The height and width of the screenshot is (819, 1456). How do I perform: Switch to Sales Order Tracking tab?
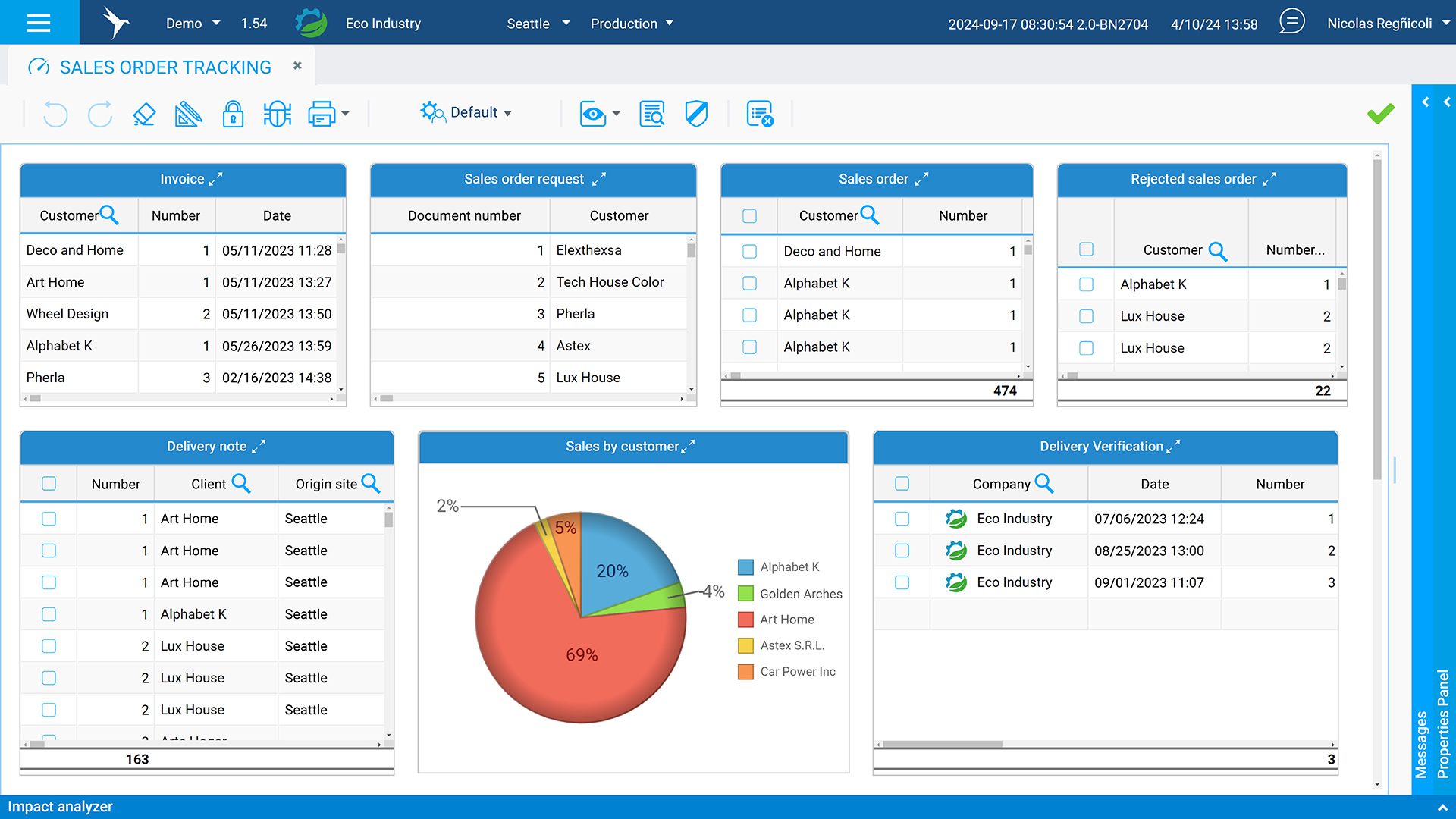(165, 67)
